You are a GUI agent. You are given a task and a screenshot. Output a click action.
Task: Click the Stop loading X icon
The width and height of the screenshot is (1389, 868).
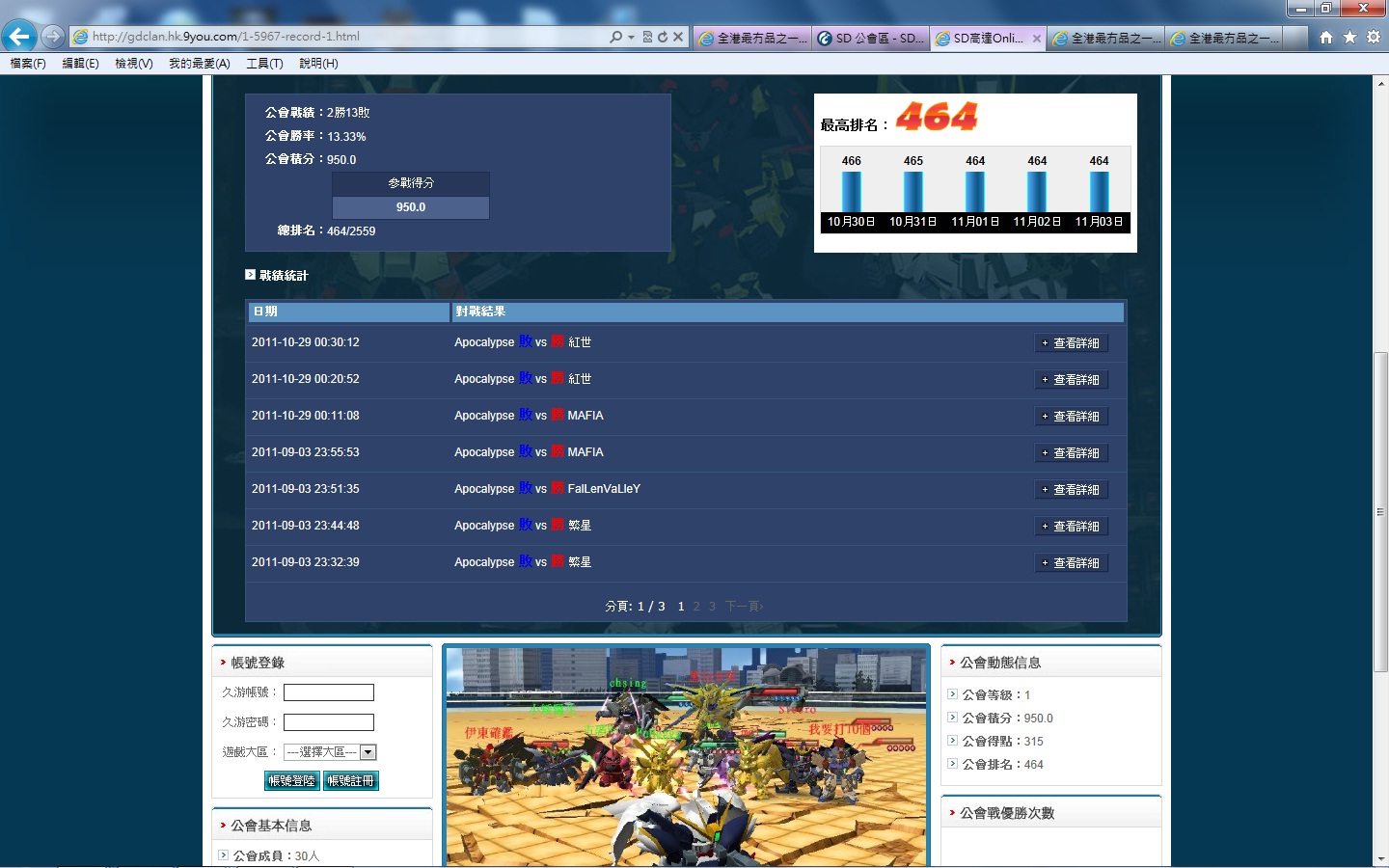tap(678, 37)
